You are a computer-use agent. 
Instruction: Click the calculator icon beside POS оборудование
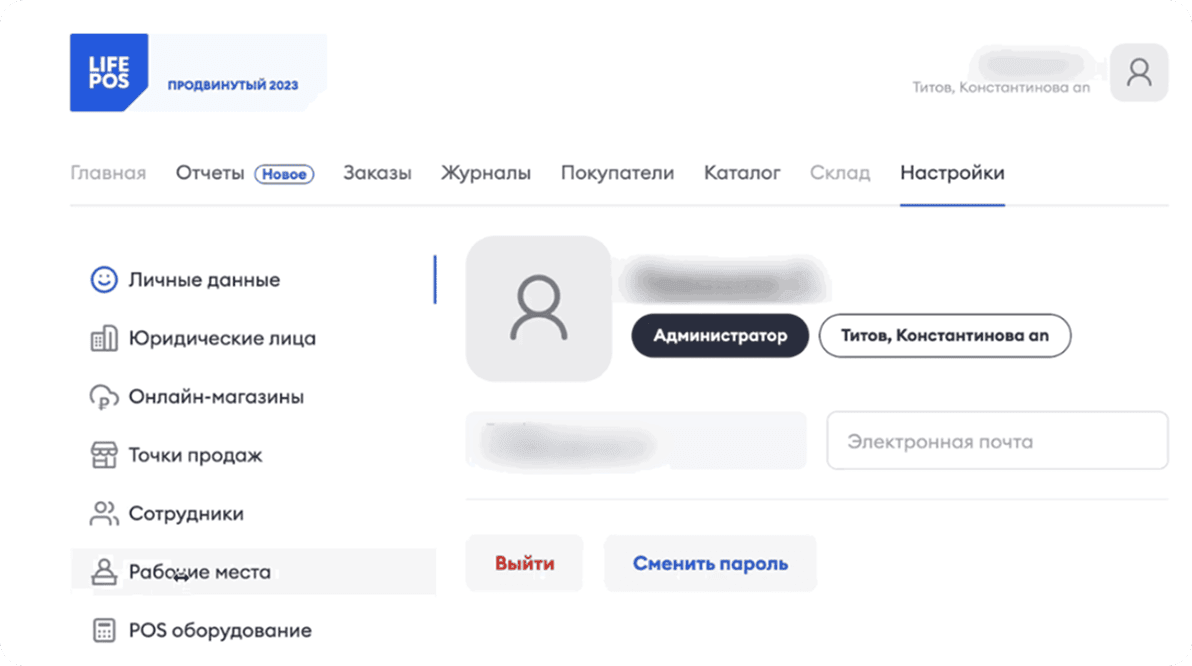104,630
